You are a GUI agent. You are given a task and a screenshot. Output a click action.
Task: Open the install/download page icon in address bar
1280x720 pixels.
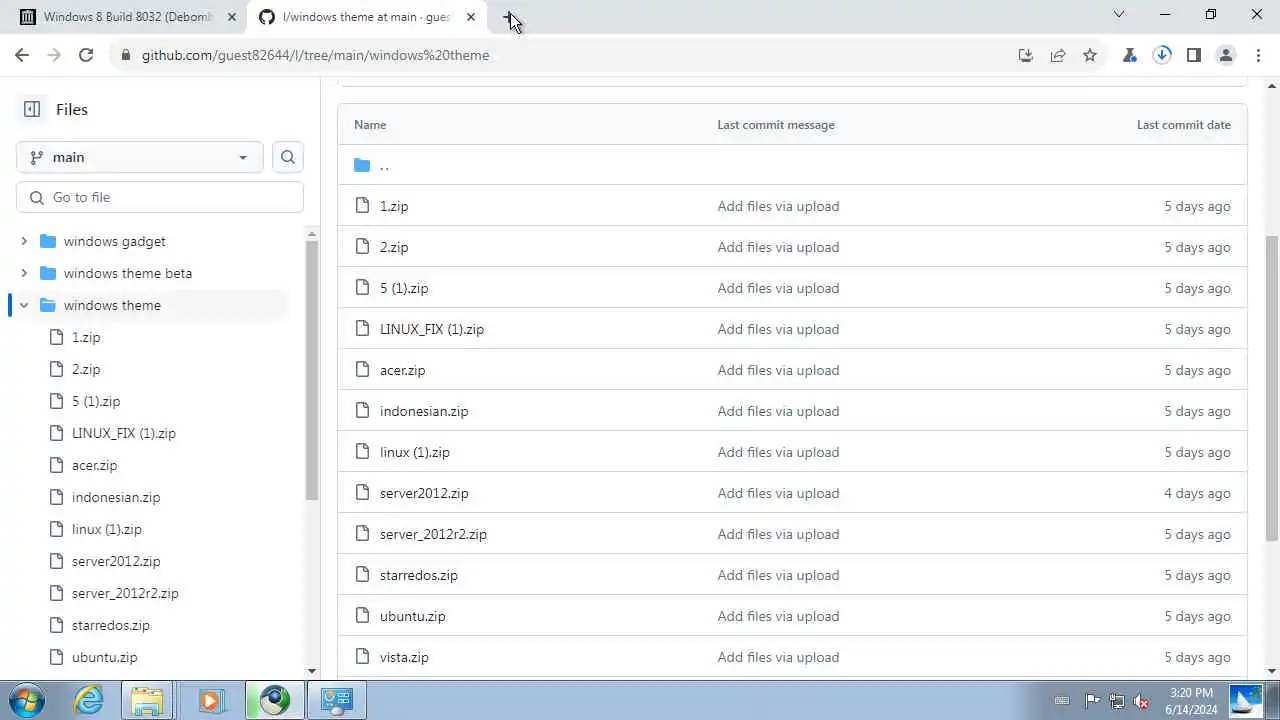pyautogui.click(x=1025, y=55)
